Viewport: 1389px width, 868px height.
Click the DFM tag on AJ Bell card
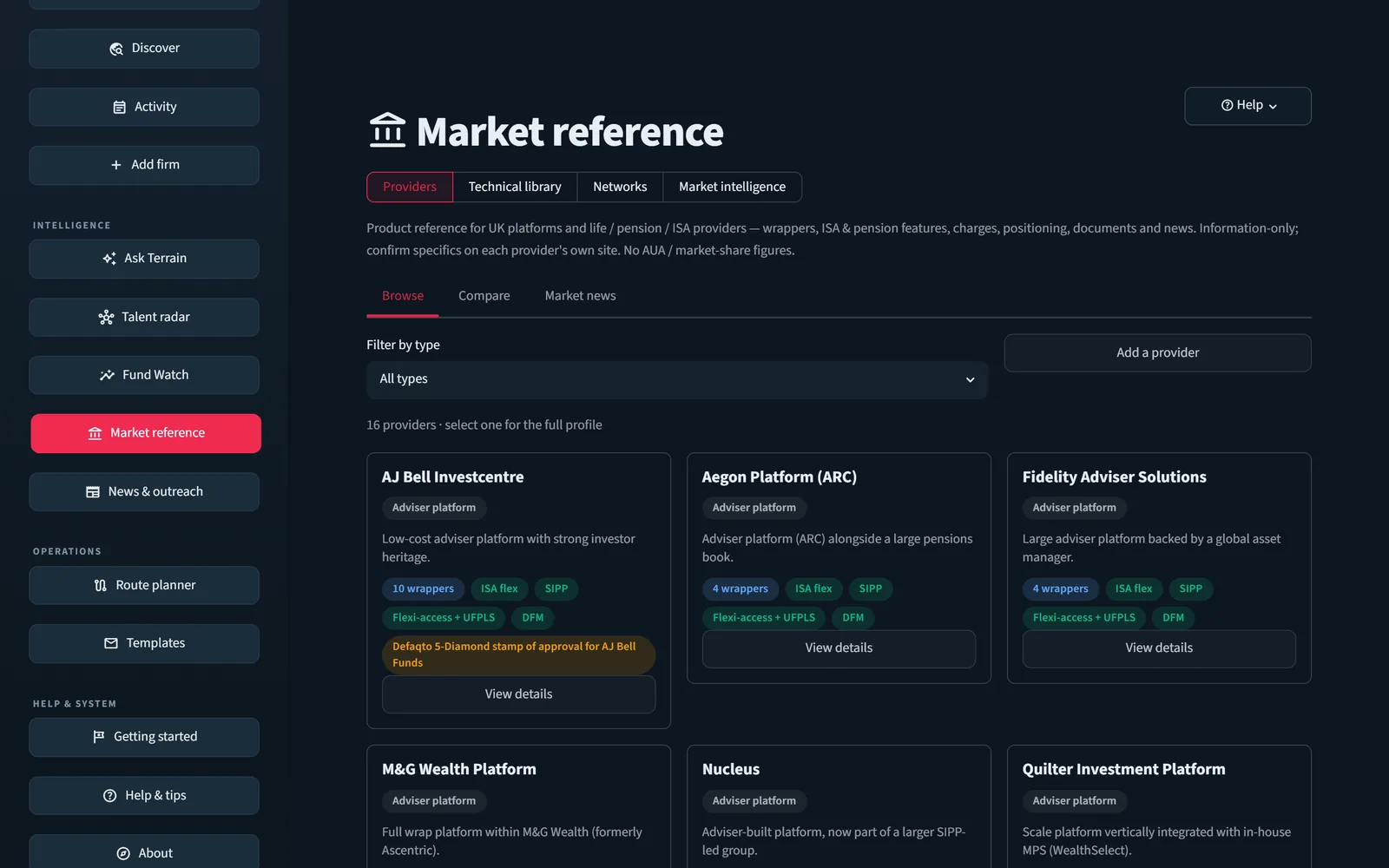tap(533, 618)
